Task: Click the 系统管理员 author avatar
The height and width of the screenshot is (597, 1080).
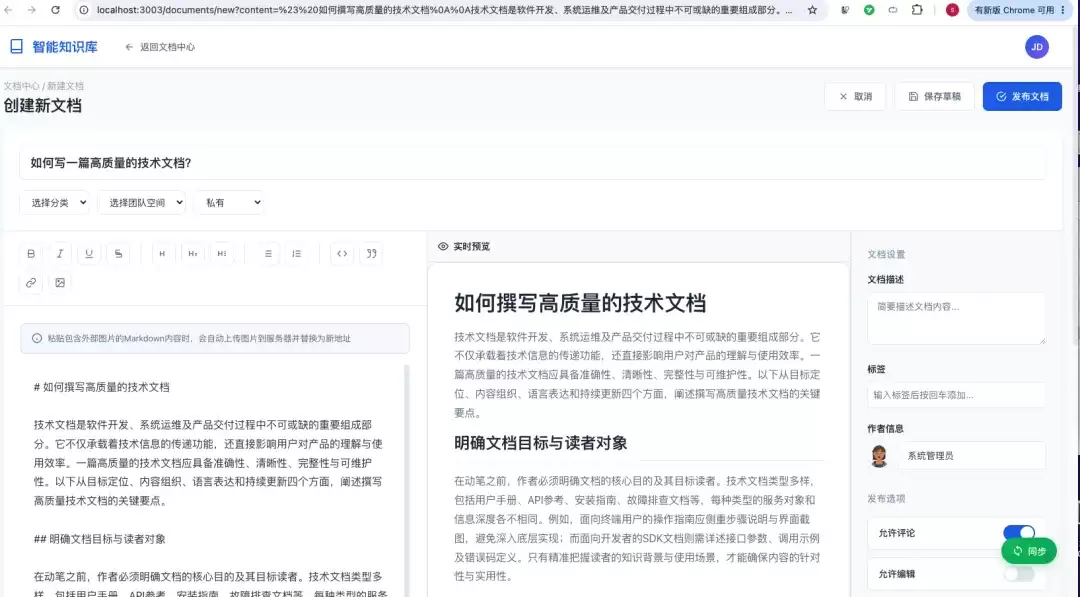Action: coord(879,456)
